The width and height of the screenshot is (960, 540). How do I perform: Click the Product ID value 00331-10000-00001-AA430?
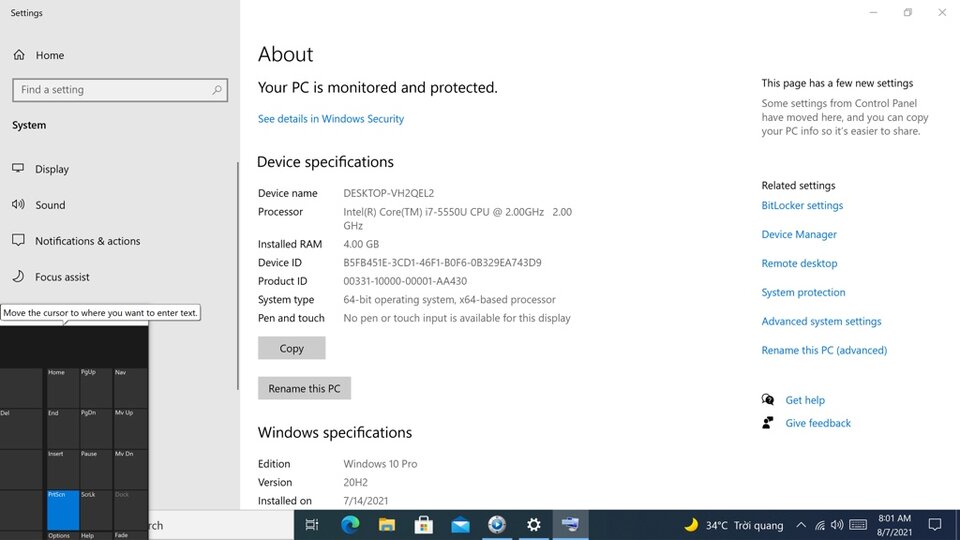point(405,281)
